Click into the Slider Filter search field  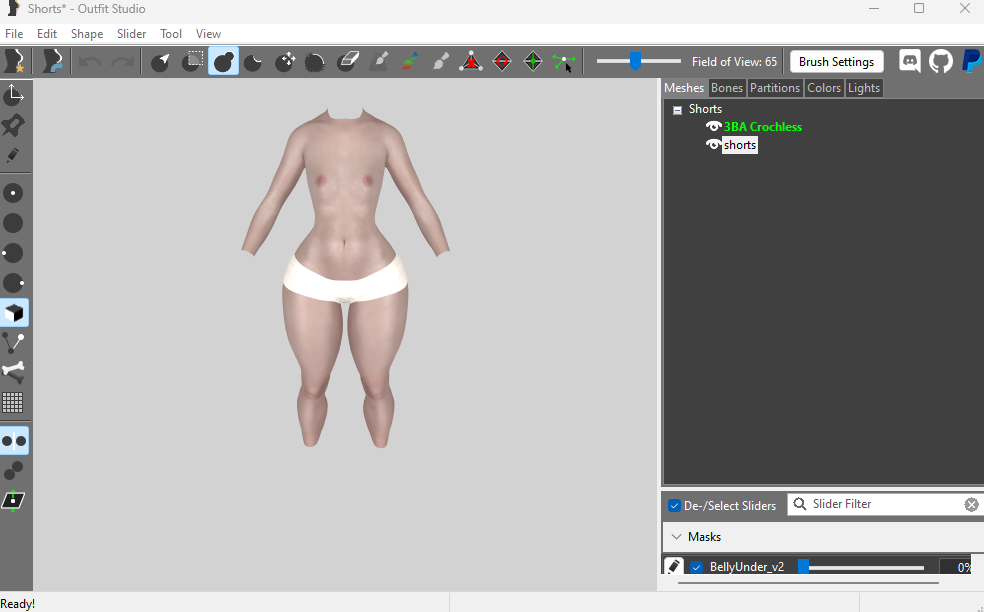884,504
